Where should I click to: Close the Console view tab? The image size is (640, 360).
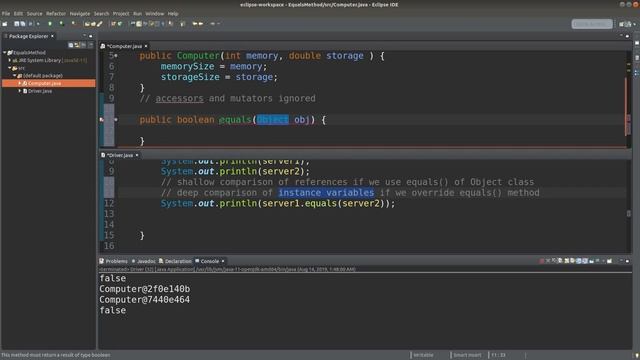click(223, 261)
